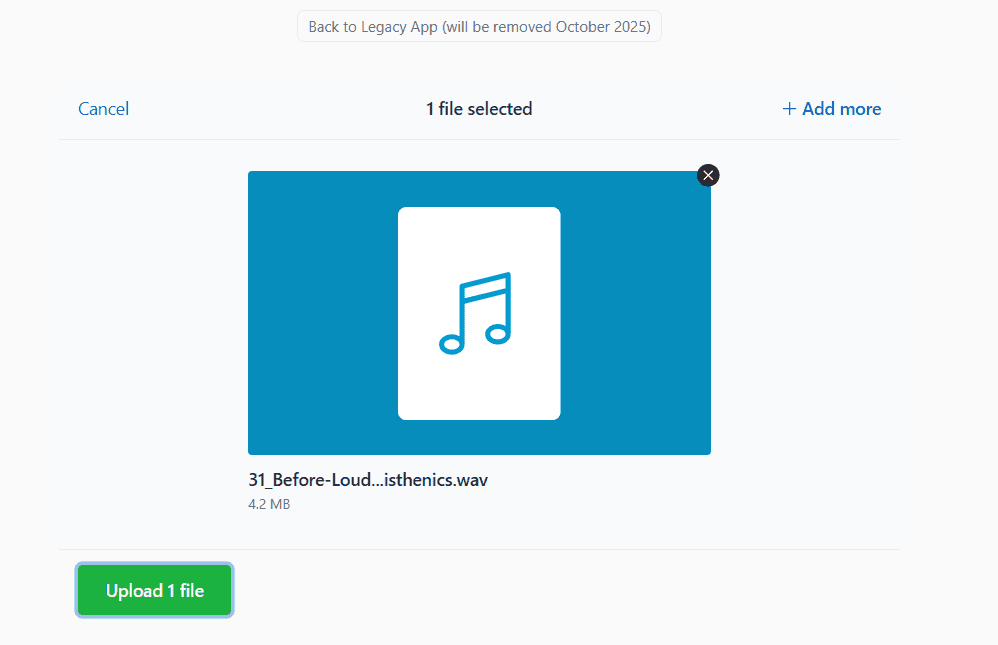Click the word "Upload" on the green button
This screenshot has height=645, width=998.
134,591
